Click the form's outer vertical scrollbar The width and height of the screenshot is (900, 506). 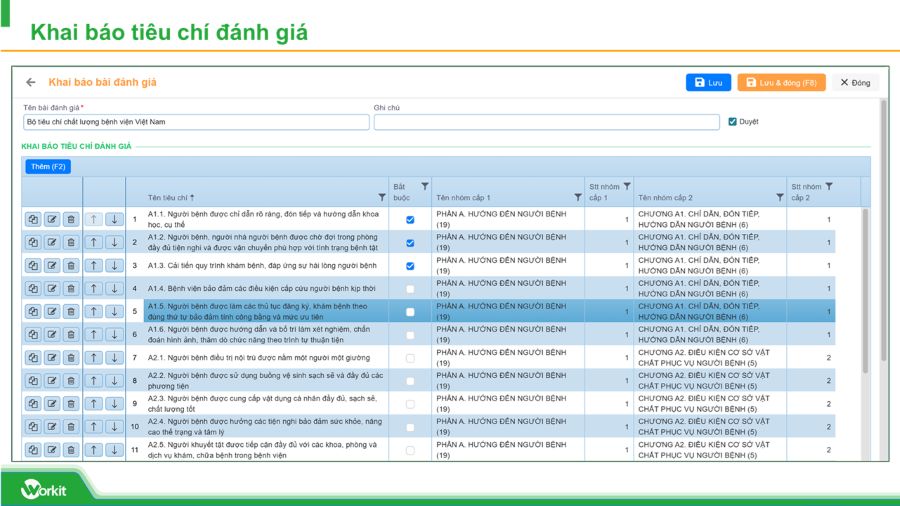click(x=883, y=229)
